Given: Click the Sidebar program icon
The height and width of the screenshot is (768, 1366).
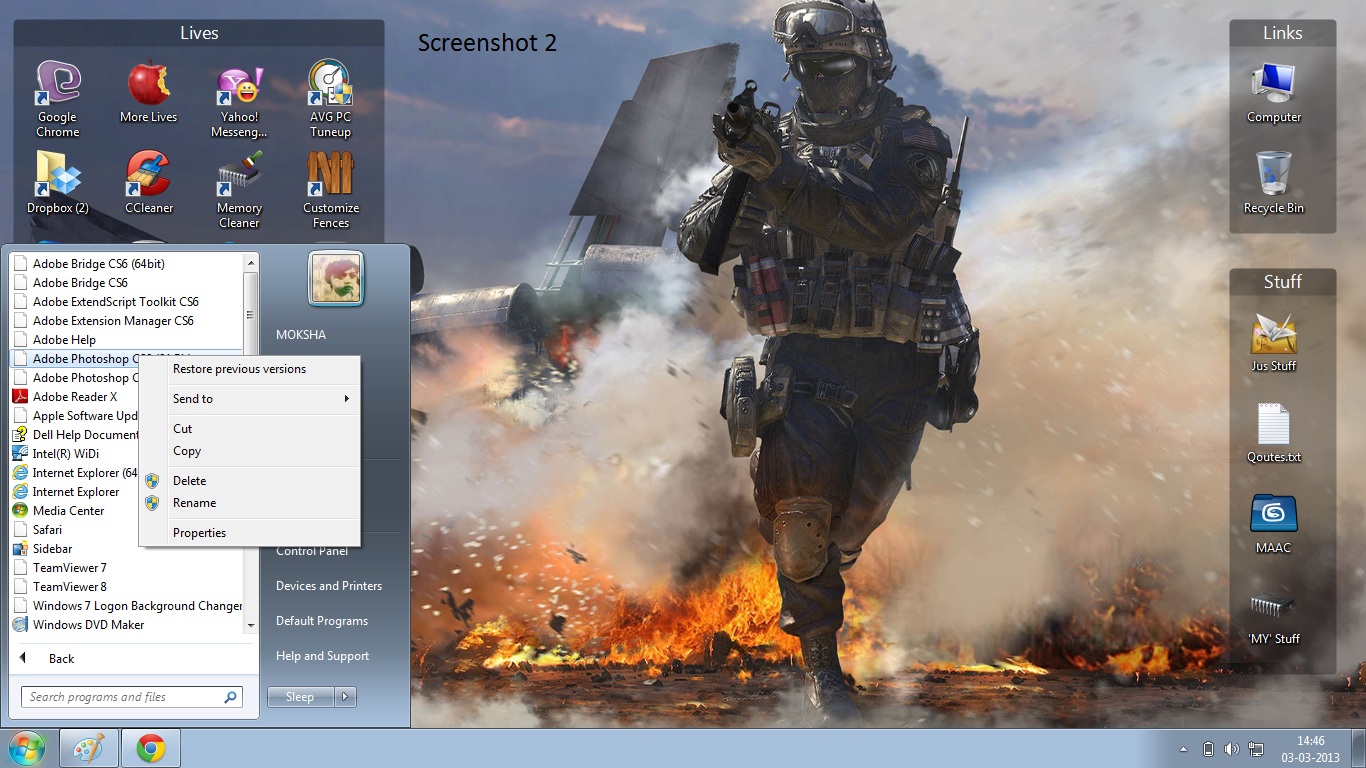Looking at the screenshot, I should coord(20,549).
